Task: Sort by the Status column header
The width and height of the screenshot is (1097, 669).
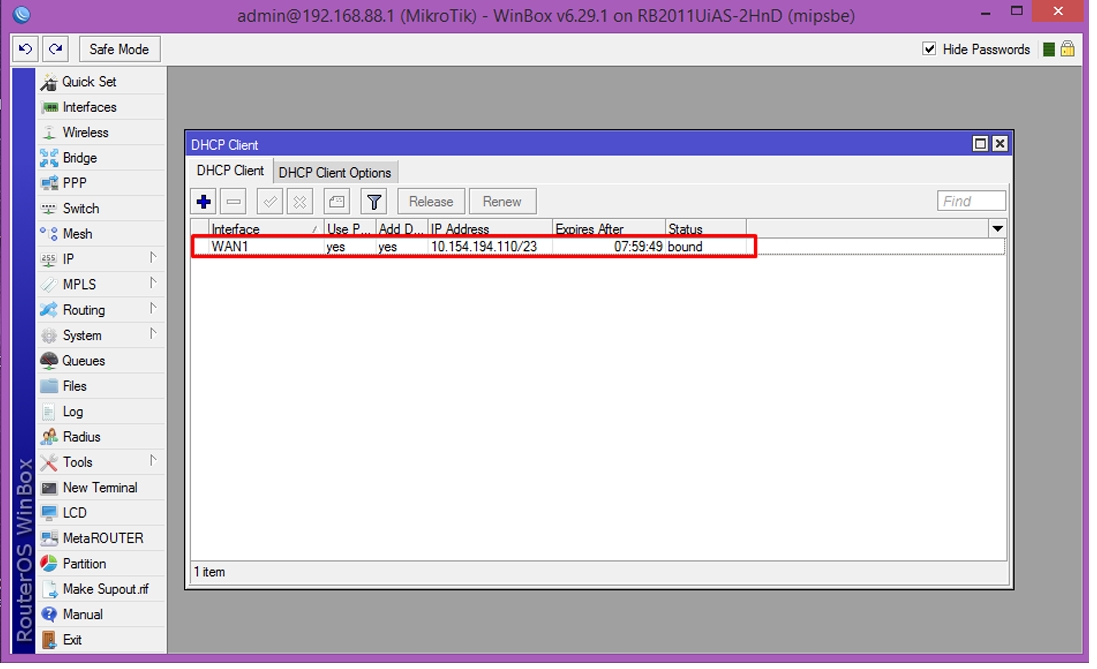Action: 705,228
